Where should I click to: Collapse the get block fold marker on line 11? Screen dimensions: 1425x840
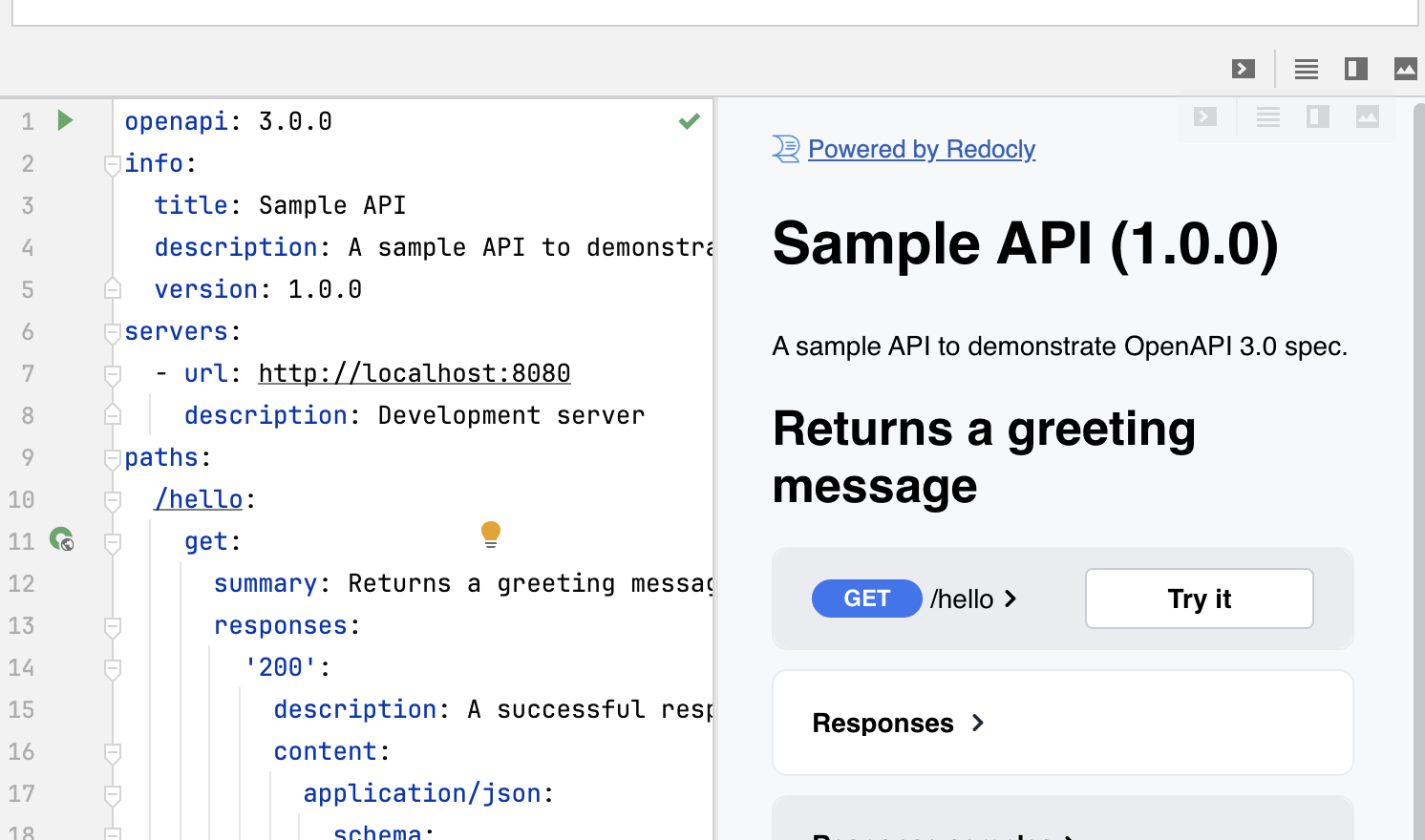[x=113, y=542]
